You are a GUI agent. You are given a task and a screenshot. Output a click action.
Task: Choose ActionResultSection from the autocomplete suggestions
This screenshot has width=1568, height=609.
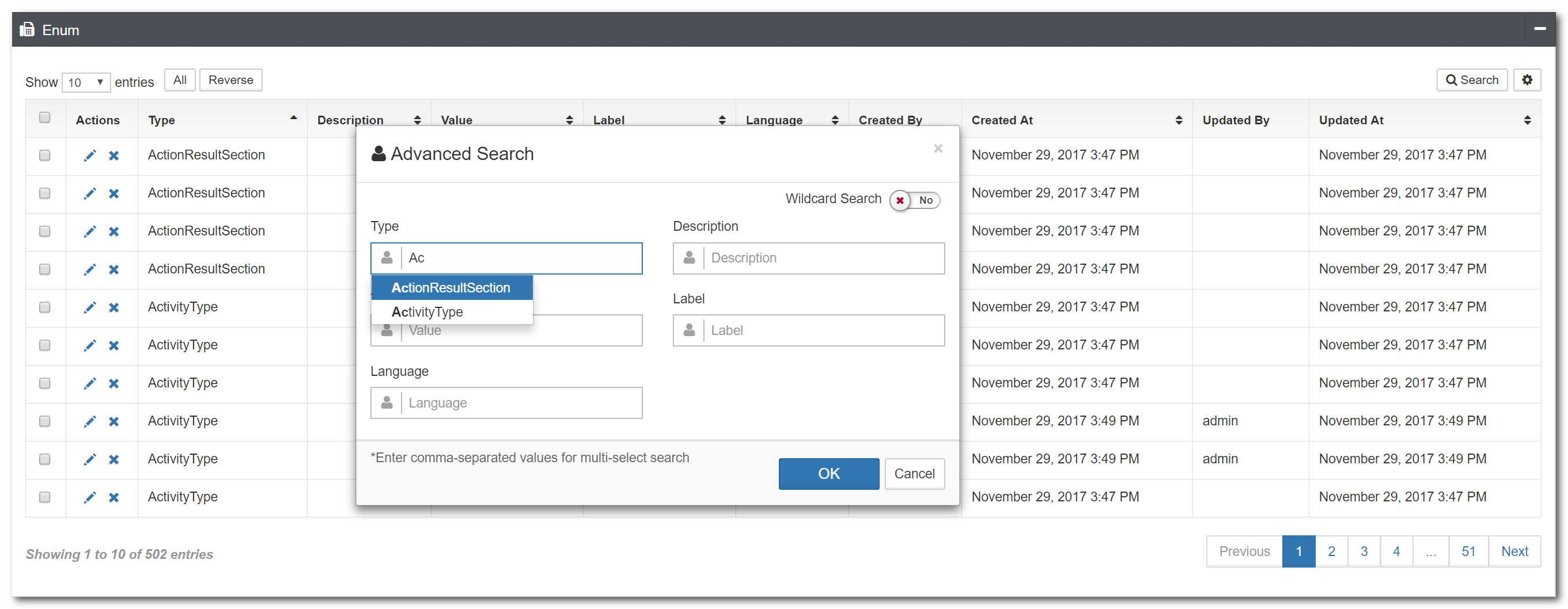coord(452,288)
